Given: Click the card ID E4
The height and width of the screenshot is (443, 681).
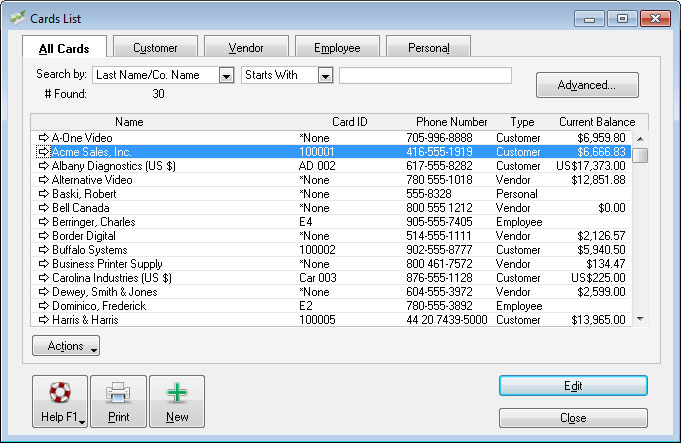Looking at the screenshot, I should 306,222.
